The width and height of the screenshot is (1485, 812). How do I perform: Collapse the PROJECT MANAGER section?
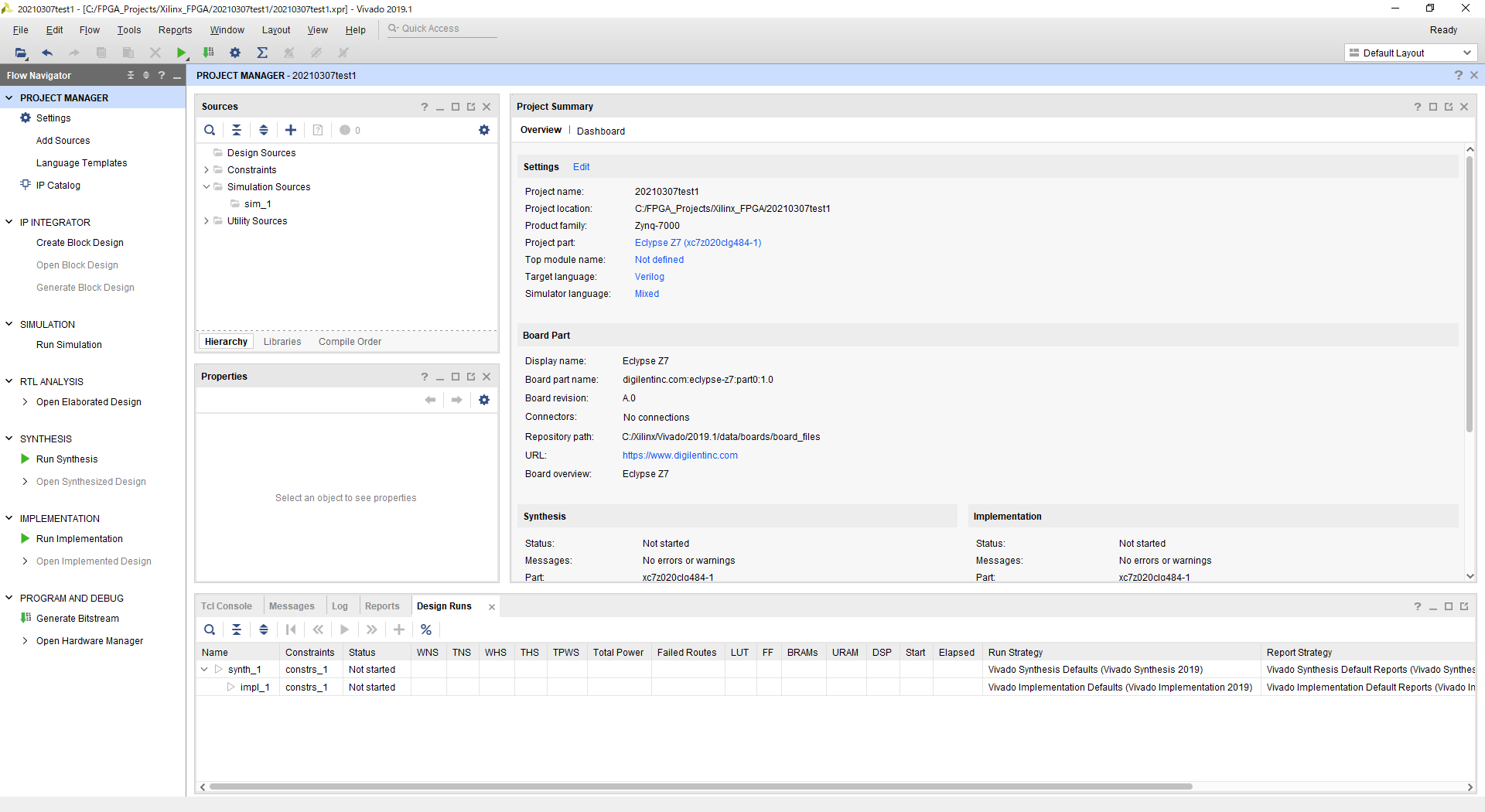click(9, 98)
